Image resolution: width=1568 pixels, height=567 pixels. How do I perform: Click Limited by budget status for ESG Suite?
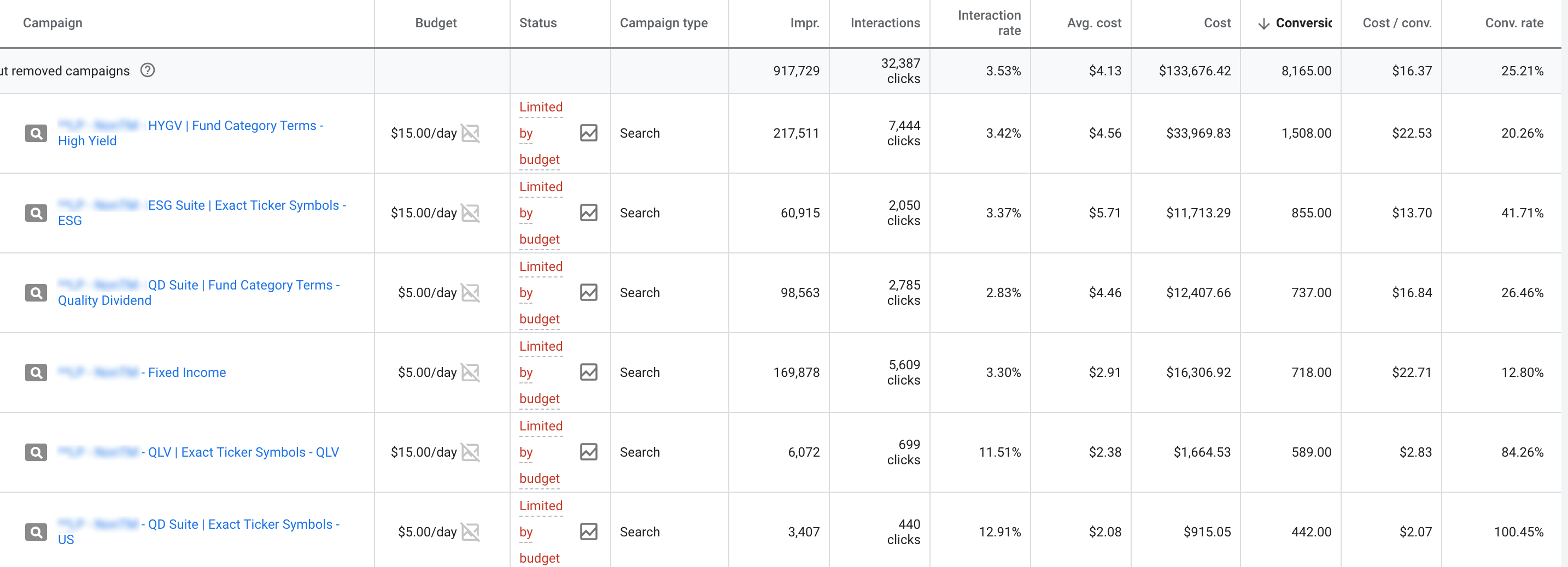540,213
